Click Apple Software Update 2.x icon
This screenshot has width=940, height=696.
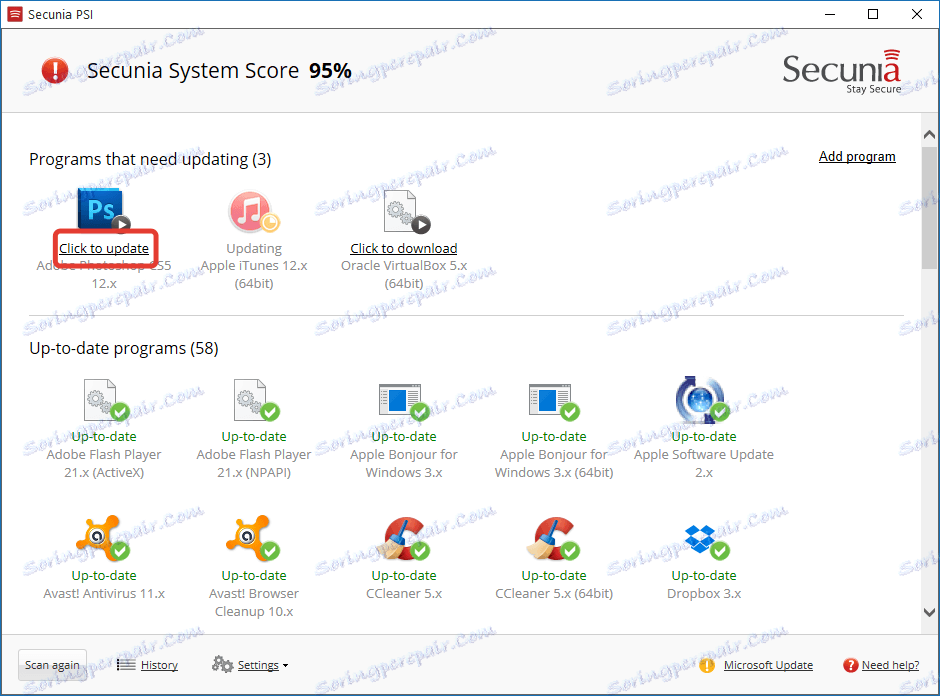coord(701,399)
